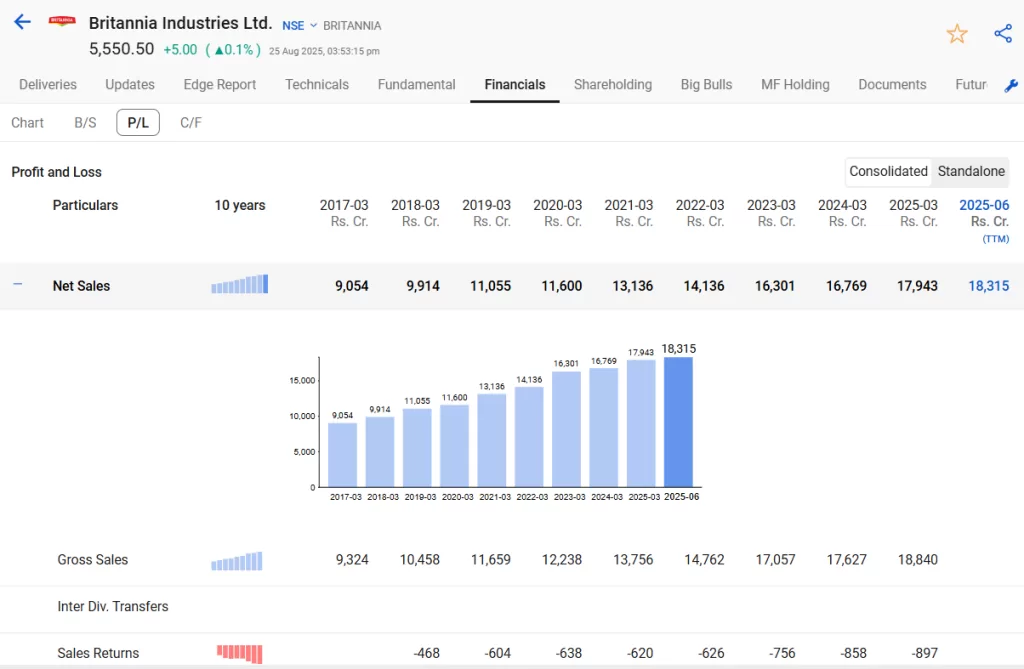This screenshot has width=1024, height=669.
Task: Click Net Sales value 16,301
Action: click(x=775, y=286)
